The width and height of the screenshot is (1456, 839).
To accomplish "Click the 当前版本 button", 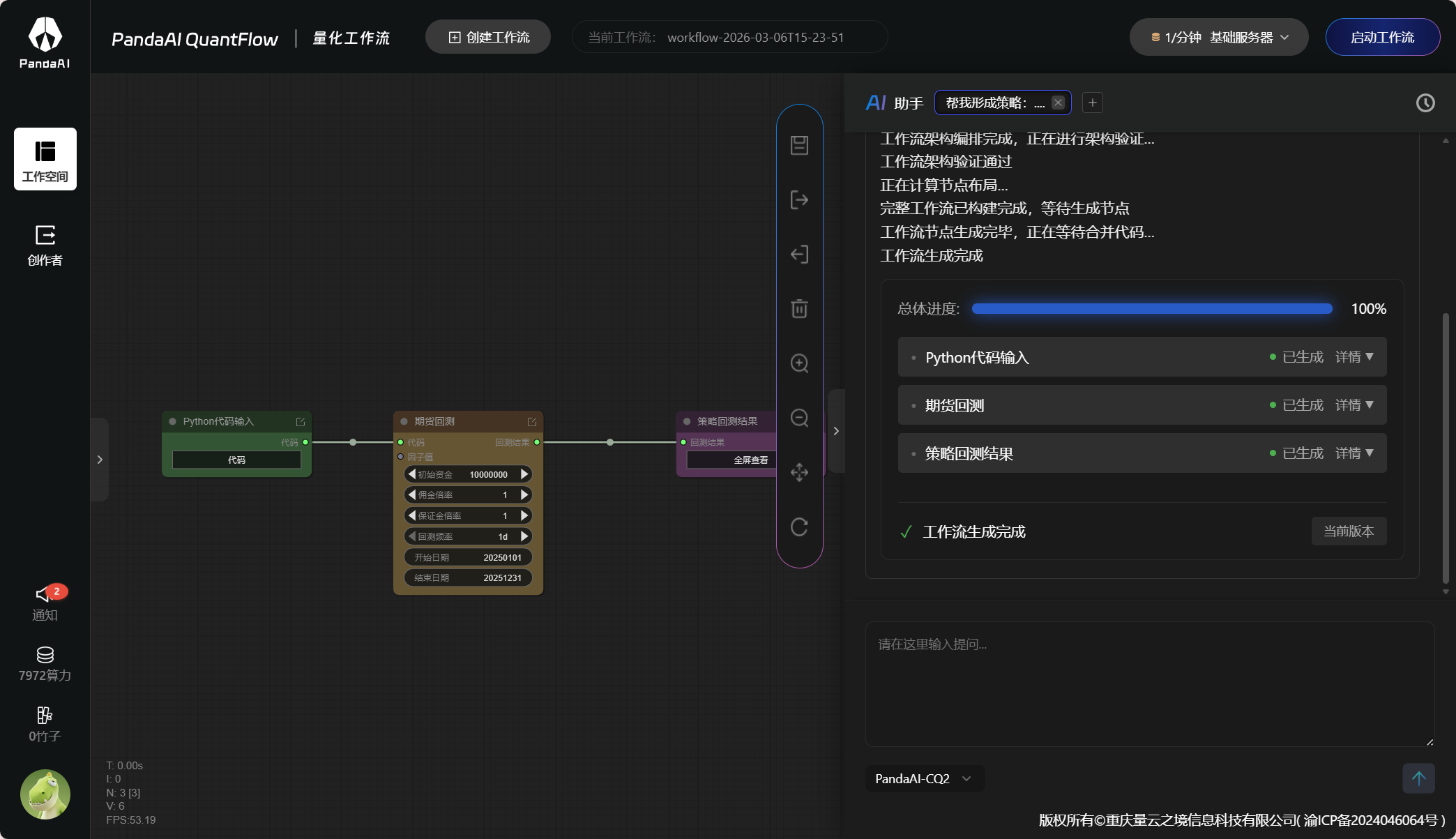I will [1349, 531].
